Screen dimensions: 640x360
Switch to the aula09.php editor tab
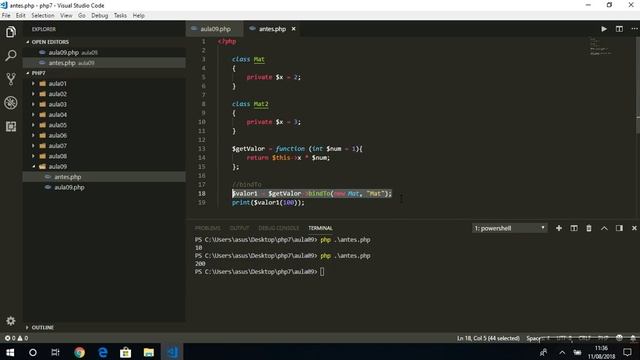pyautogui.click(x=214, y=29)
